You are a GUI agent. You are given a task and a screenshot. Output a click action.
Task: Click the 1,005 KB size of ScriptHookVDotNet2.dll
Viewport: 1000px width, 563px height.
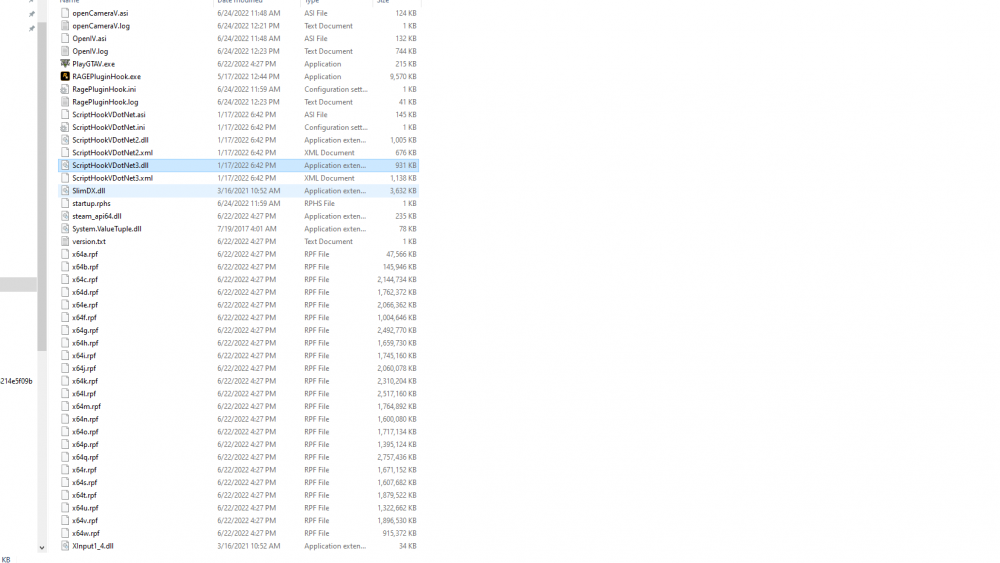[x=403, y=140]
